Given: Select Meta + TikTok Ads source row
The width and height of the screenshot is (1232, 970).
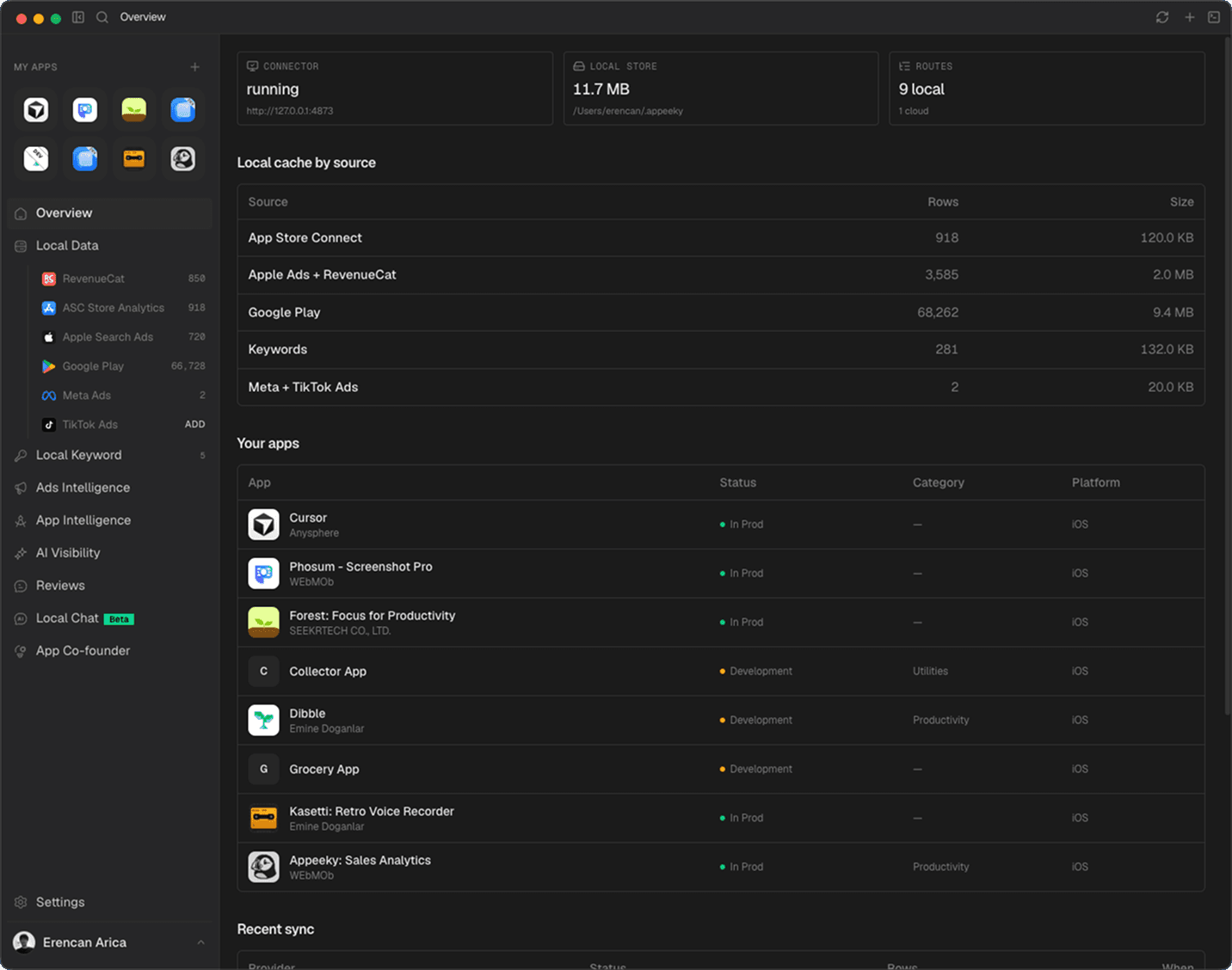Looking at the screenshot, I should click(x=721, y=387).
